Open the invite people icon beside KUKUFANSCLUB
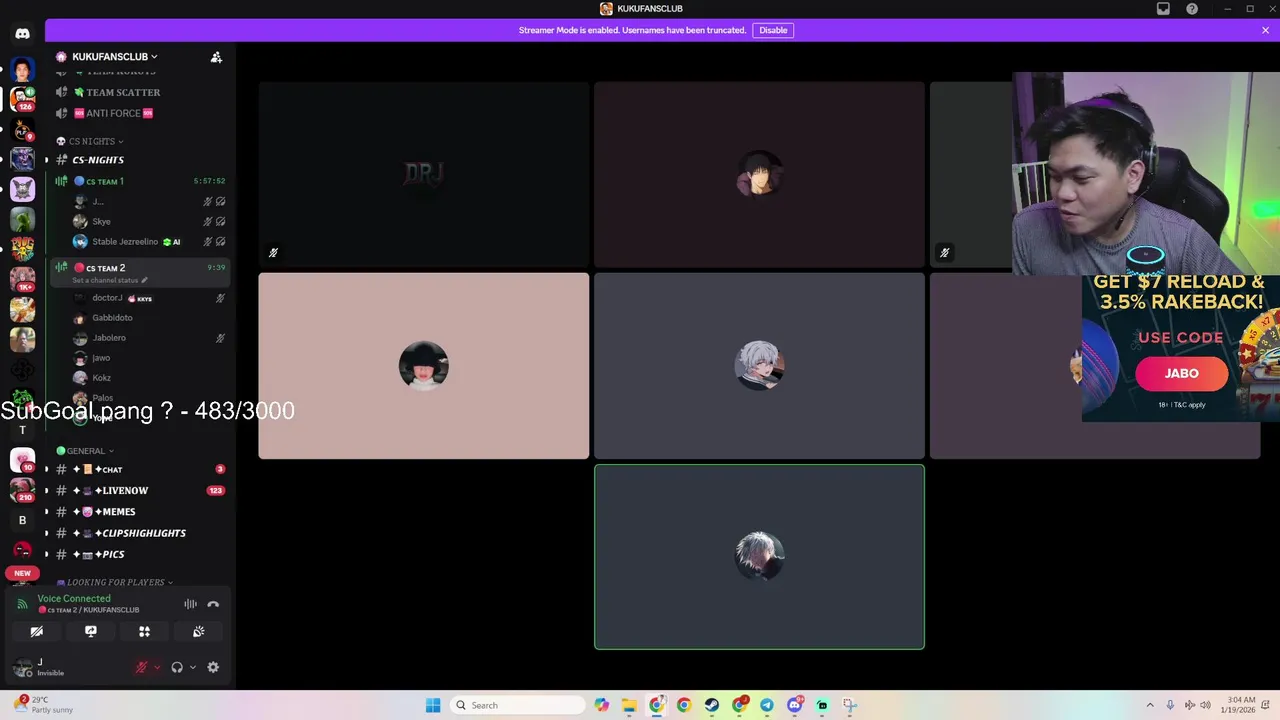1280x720 pixels. (x=216, y=57)
